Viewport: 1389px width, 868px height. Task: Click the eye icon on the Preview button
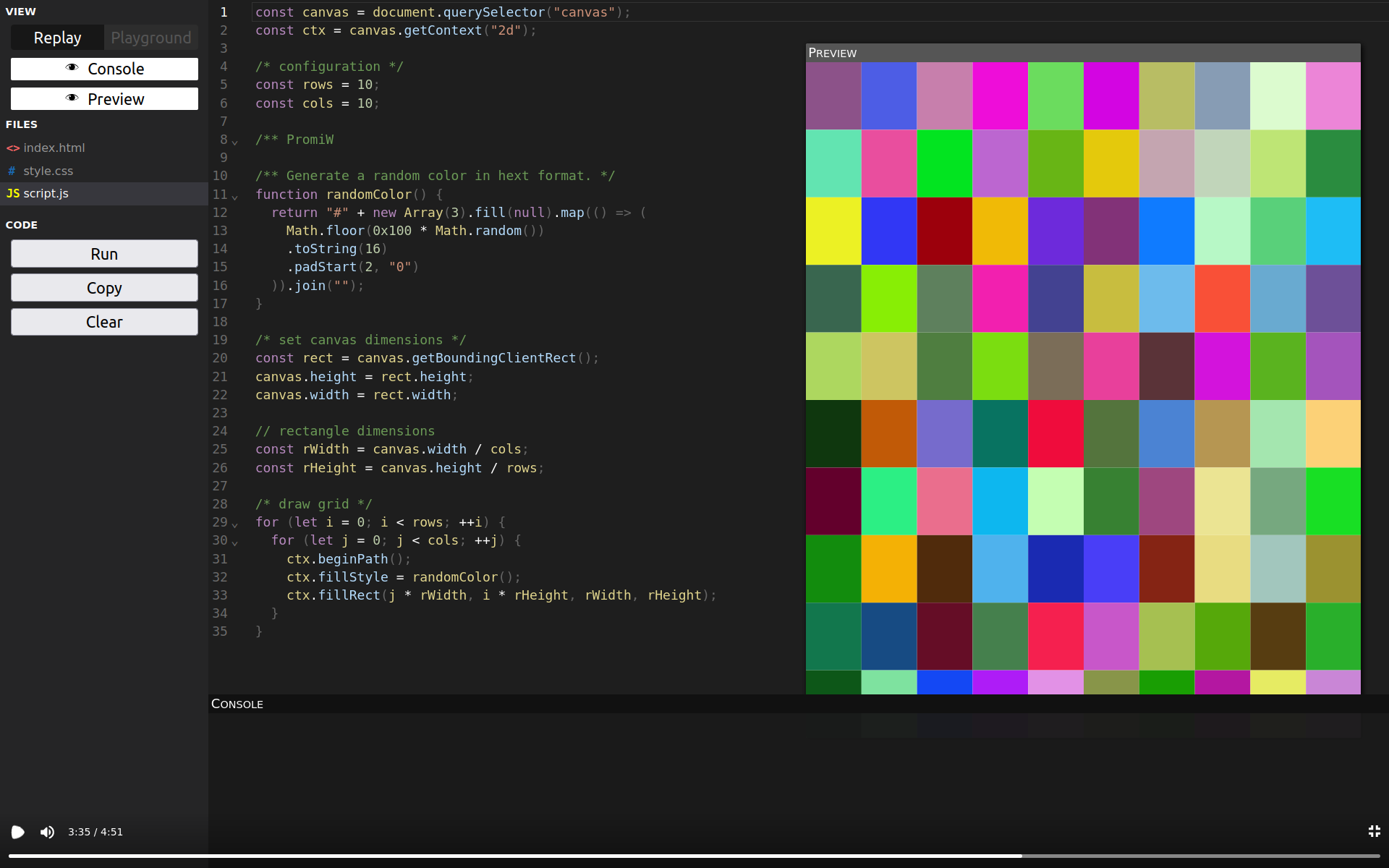71,98
